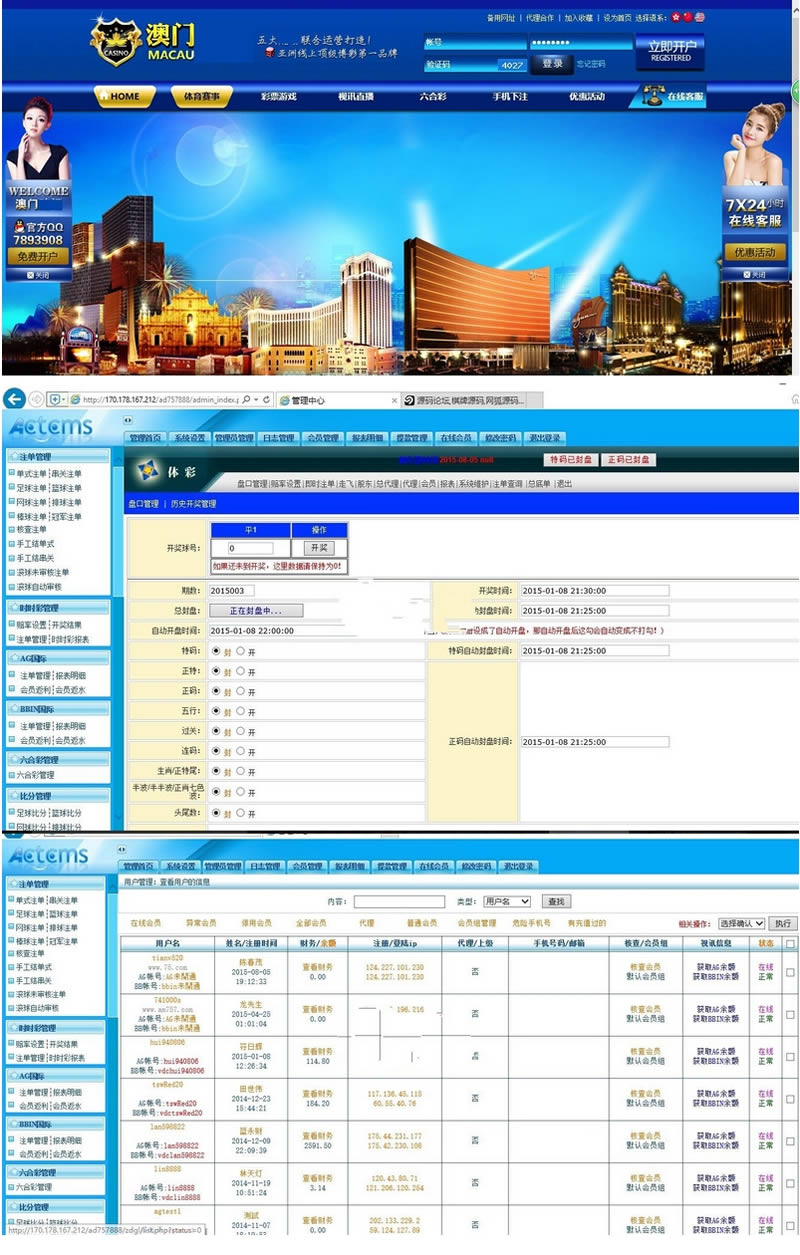
Task: Switch to the 源码论坛 browser tab
Action: pos(470,400)
